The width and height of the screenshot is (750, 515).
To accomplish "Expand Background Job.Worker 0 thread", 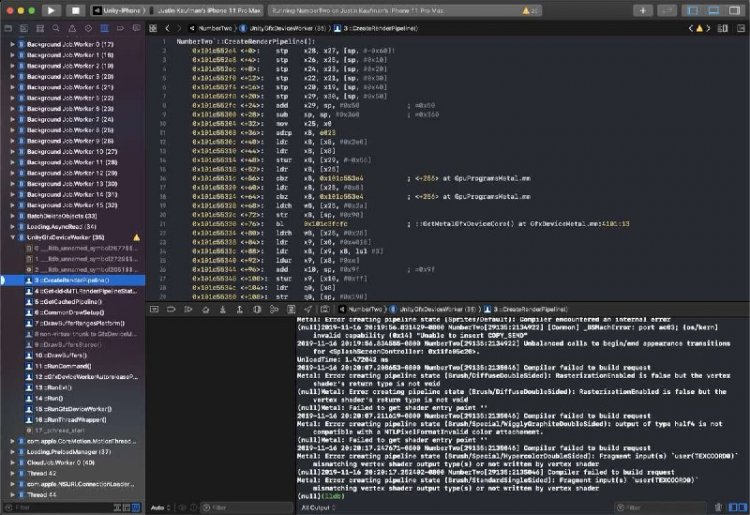I will 11,46.
